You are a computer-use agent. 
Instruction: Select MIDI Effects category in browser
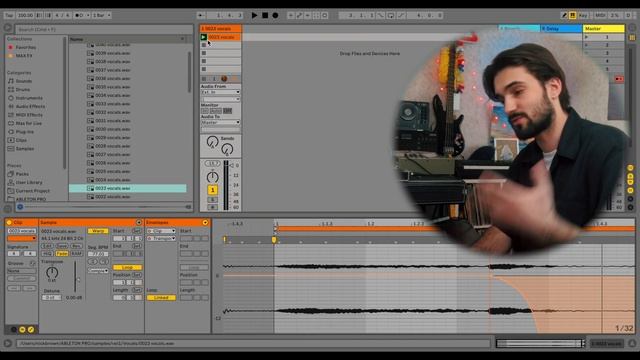click(x=29, y=115)
